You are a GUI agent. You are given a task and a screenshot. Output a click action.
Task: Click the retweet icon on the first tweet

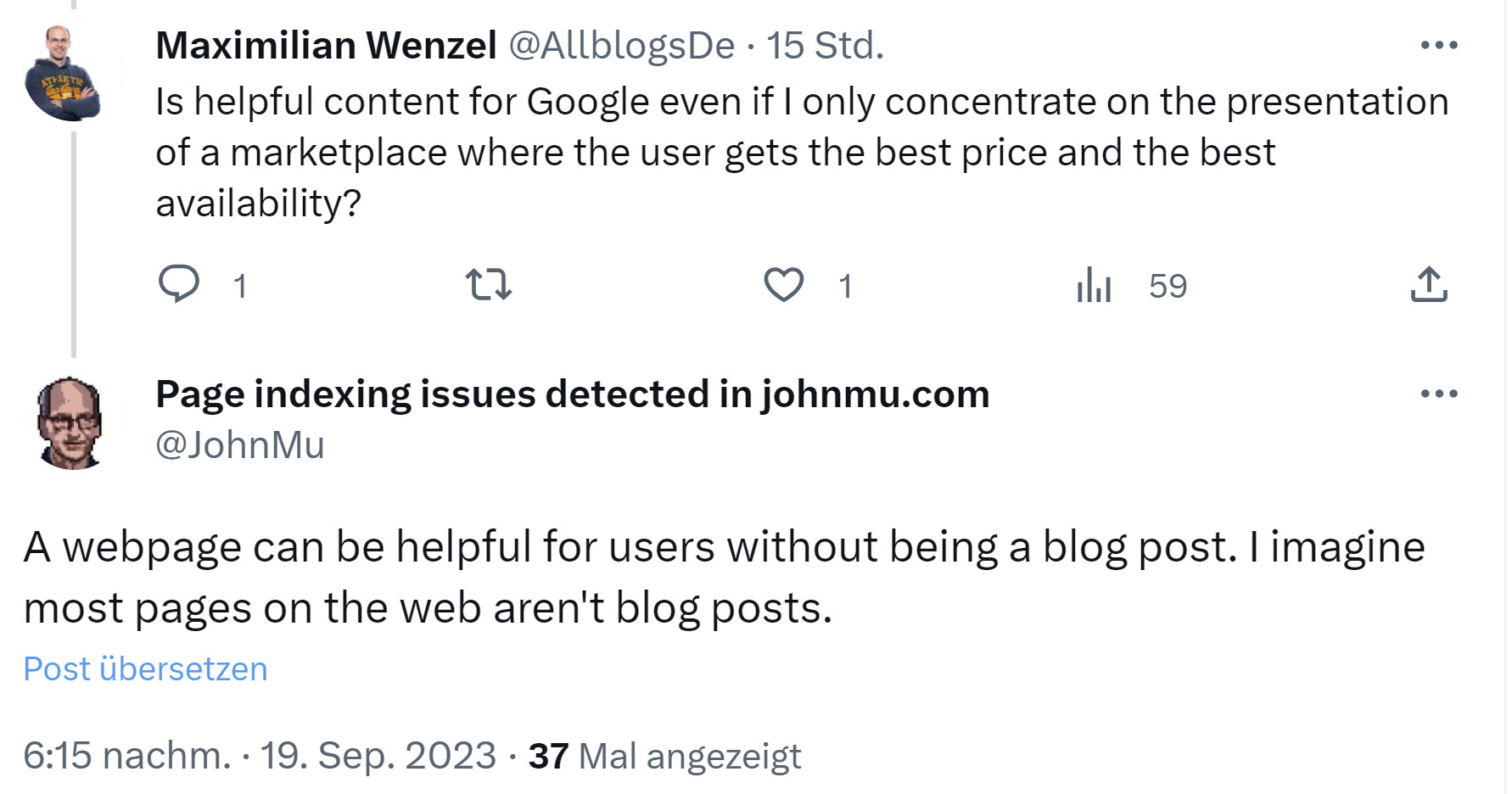488,286
